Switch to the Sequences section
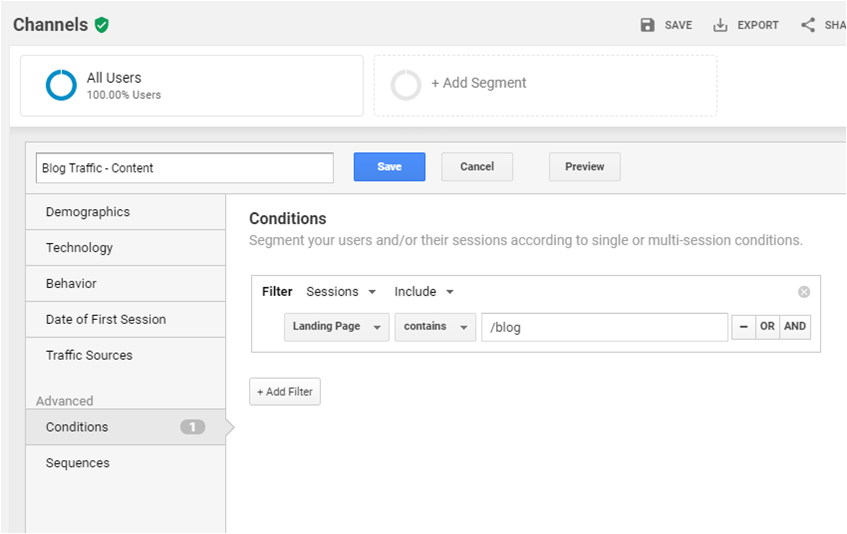Viewport: 847px width, 534px height. [78, 463]
